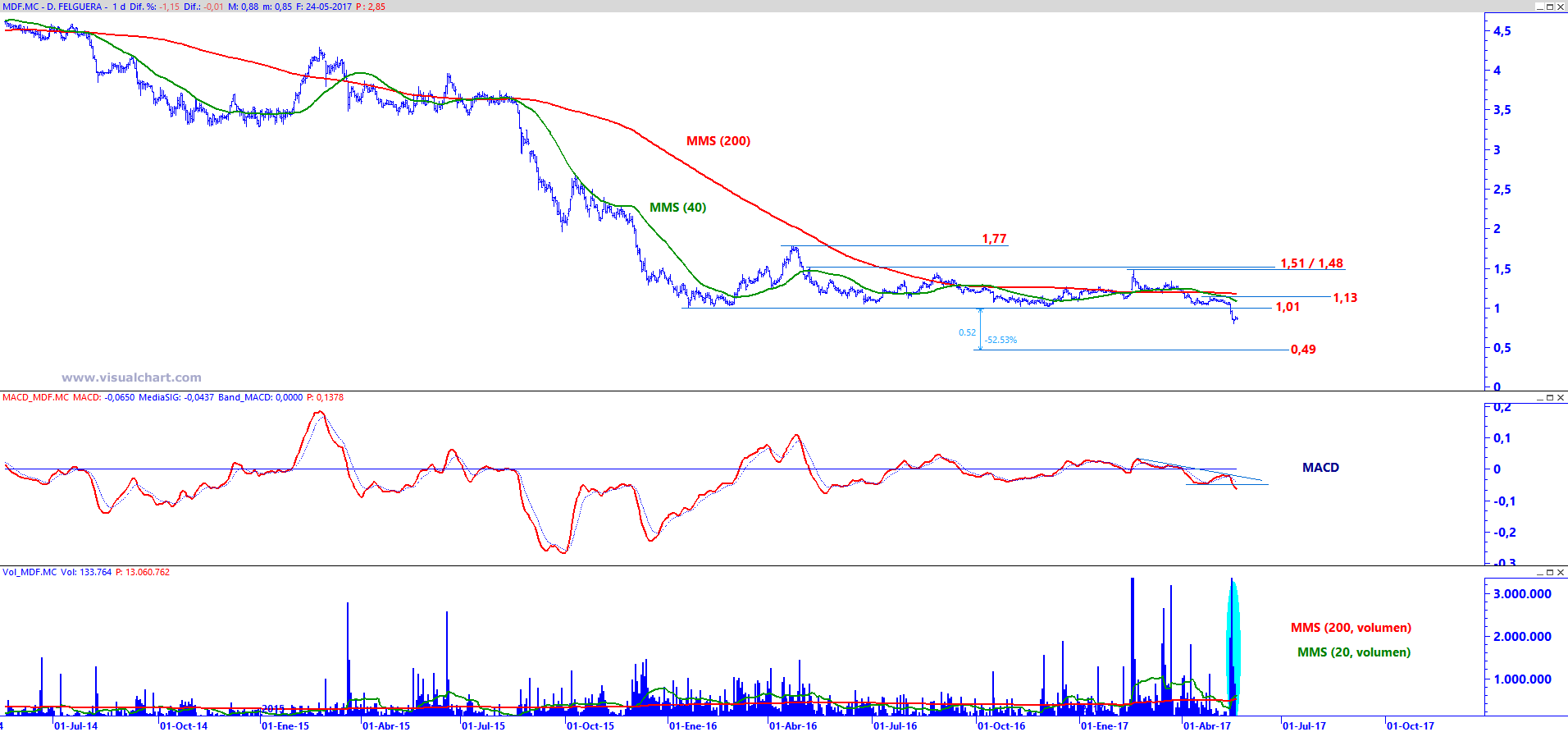Maximize the Vol_MDF.MC volume panel
Screen dimensions: 1568x732
1549,572
